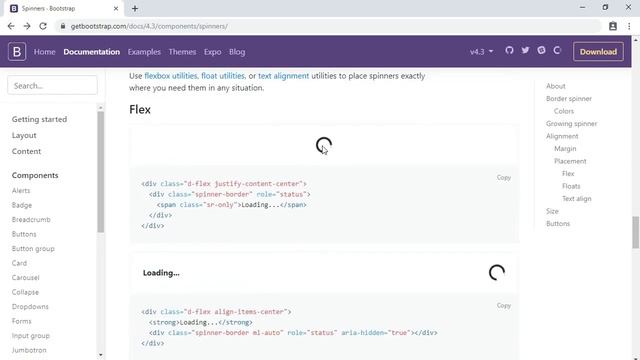Viewport: 640px width, 360px height.
Task: Open Collapse component page
Action: (25, 292)
